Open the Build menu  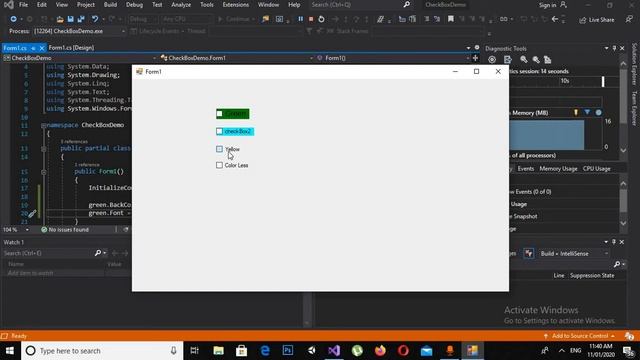[110, 5]
